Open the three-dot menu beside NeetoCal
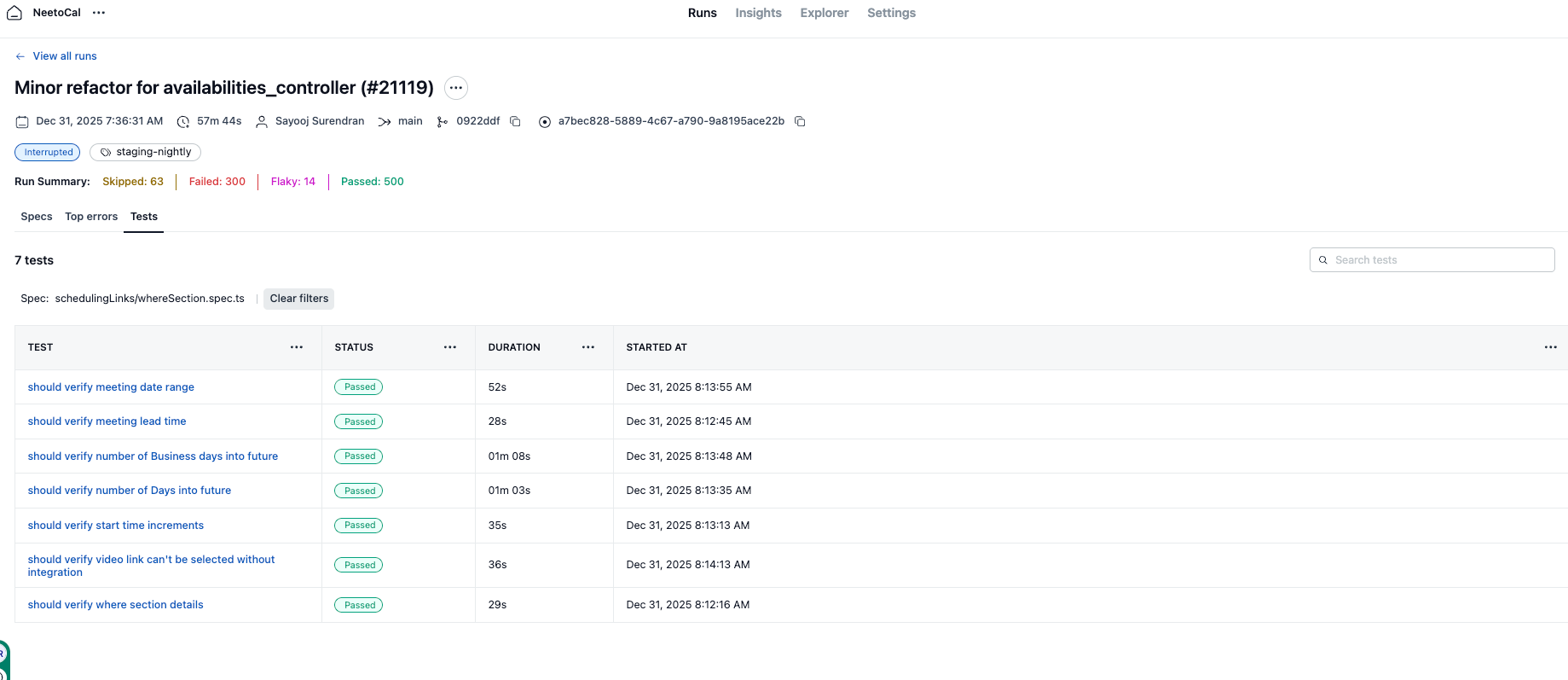 (x=99, y=13)
